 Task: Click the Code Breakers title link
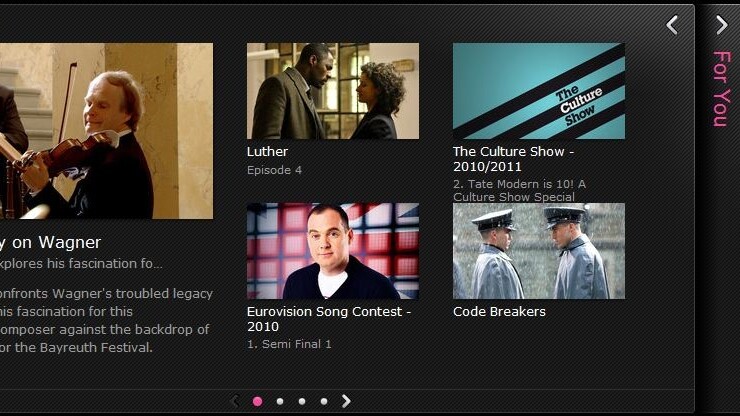pyautogui.click(x=499, y=312)
